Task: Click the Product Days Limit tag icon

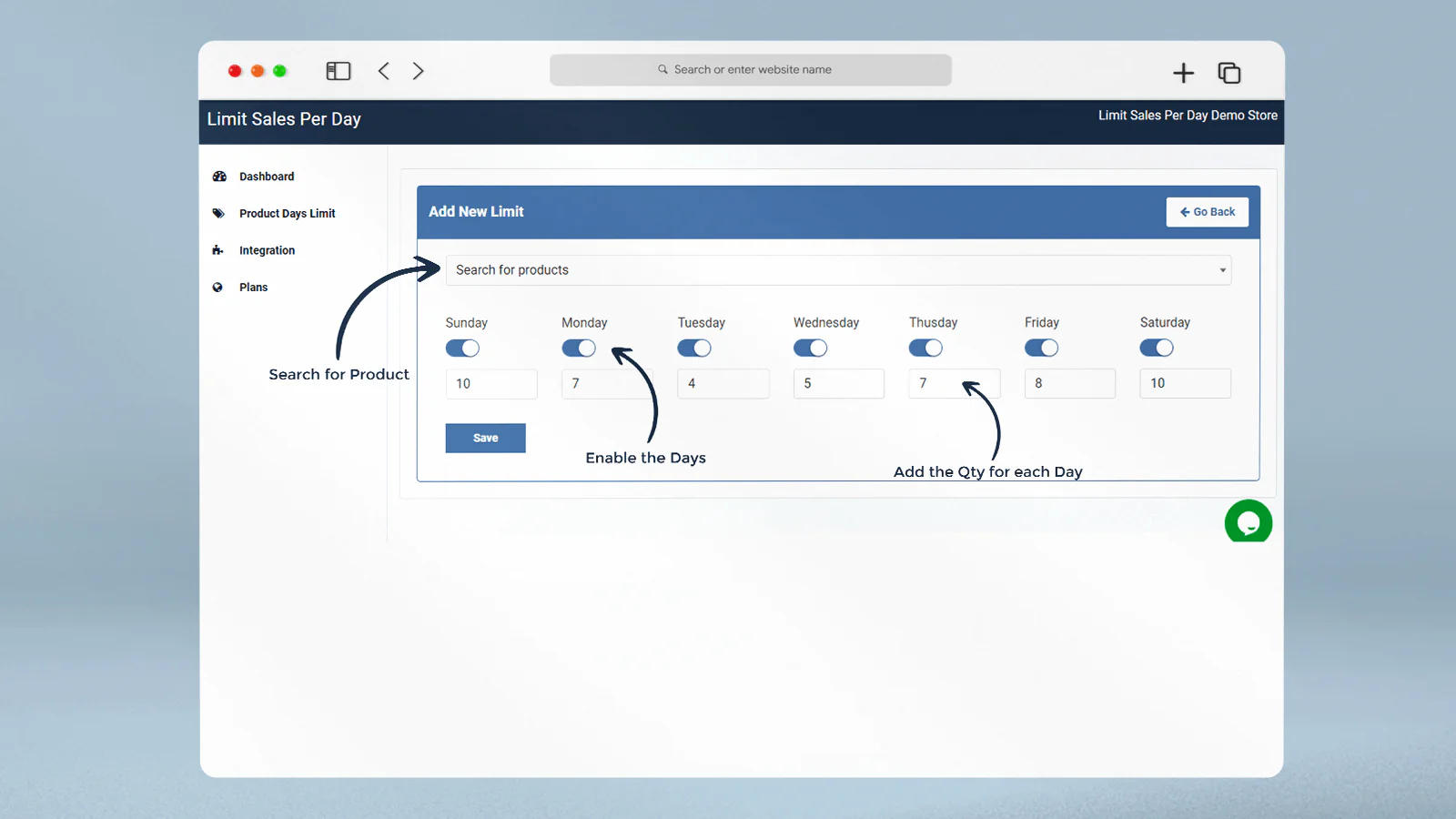Action: (218, 214)
